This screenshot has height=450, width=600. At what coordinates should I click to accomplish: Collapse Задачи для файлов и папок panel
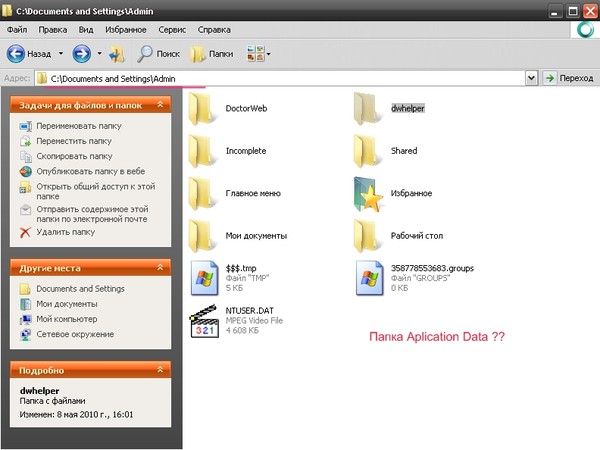pyautogui.click(x=160, y=104)
